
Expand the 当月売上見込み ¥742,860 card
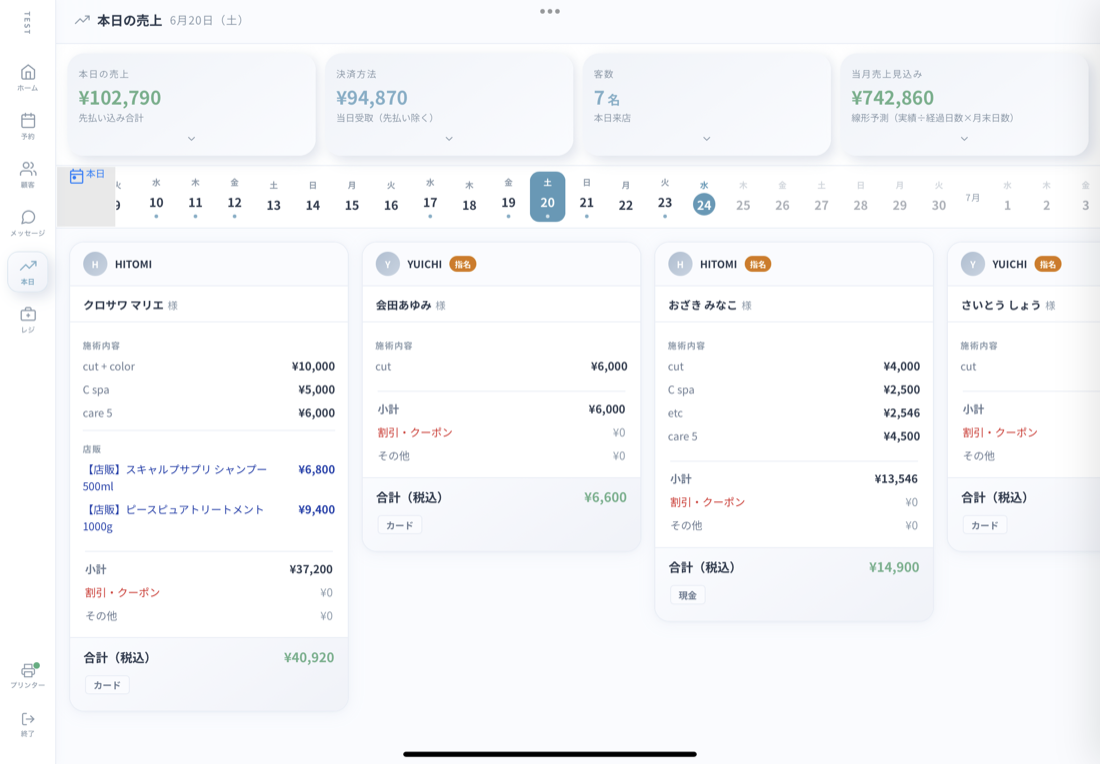click(x=964, y=139)
